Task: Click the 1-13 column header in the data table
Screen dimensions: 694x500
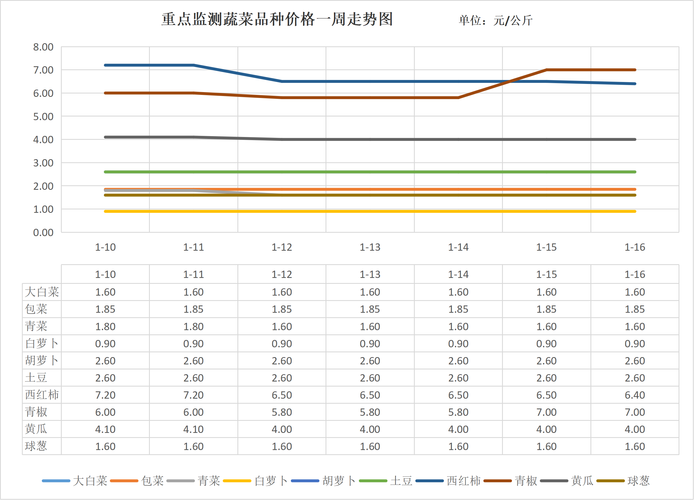Action: [x=370, y=274]
